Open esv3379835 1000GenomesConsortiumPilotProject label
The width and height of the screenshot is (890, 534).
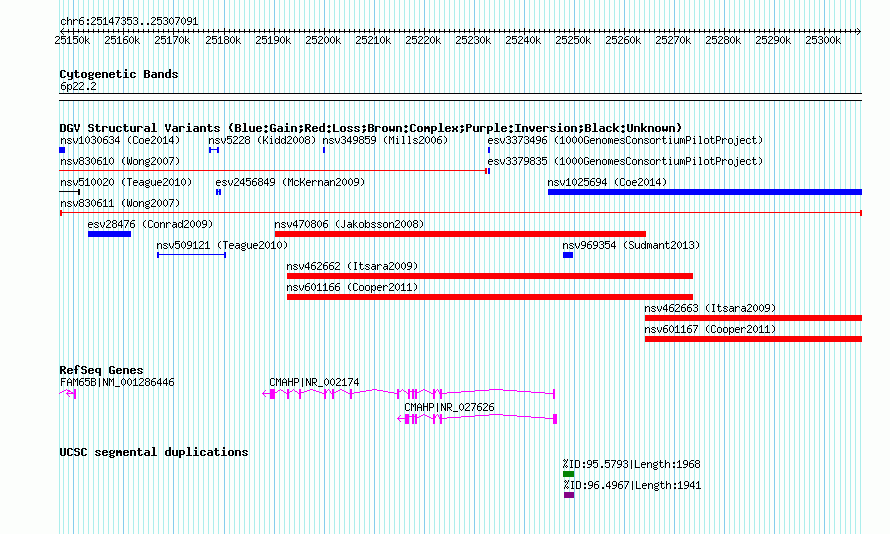(x=625, y=161)
